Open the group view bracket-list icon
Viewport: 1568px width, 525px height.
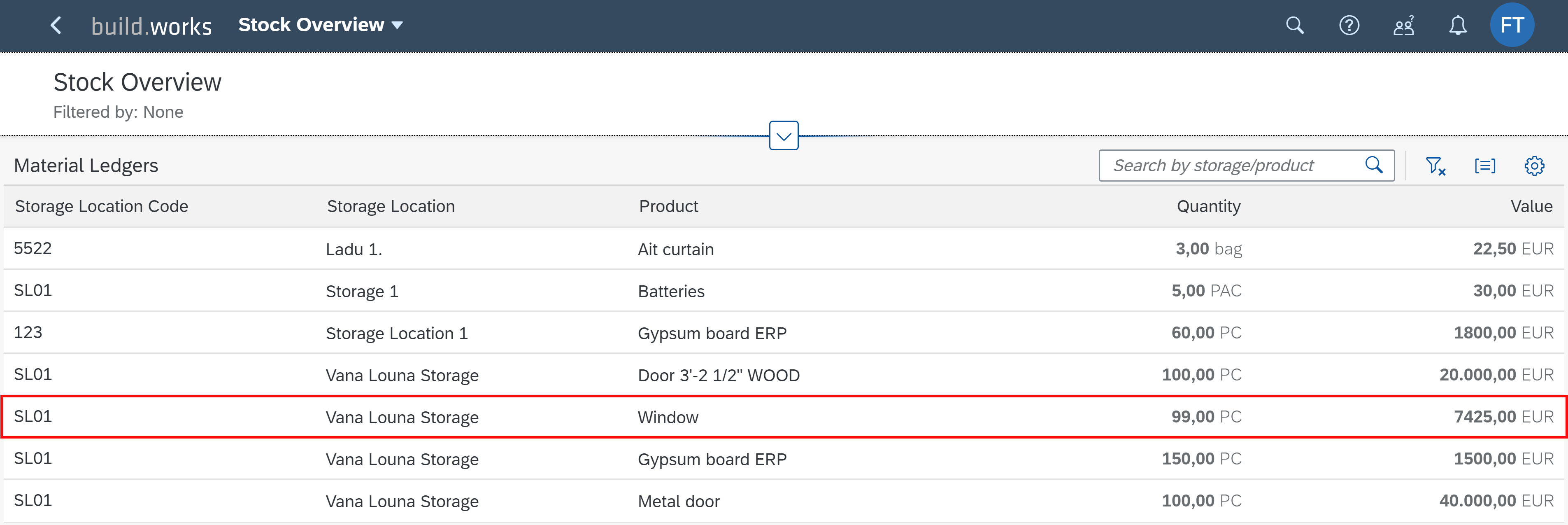1484,166
